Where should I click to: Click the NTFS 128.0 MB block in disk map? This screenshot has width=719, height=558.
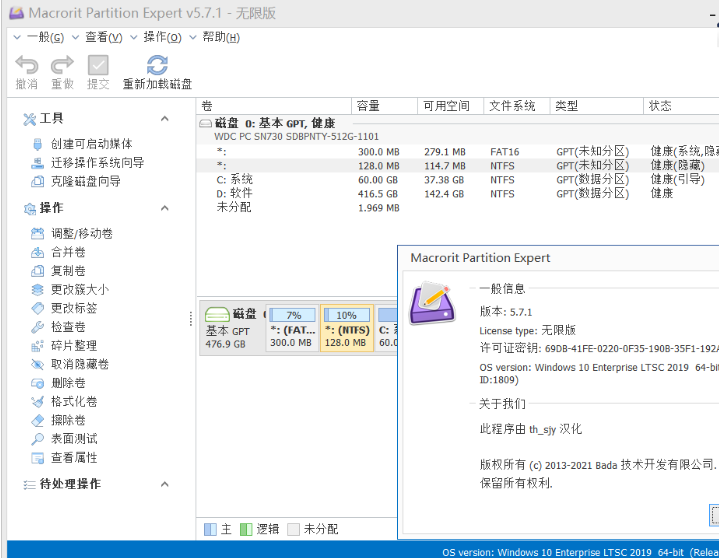(x=347, y=328)
